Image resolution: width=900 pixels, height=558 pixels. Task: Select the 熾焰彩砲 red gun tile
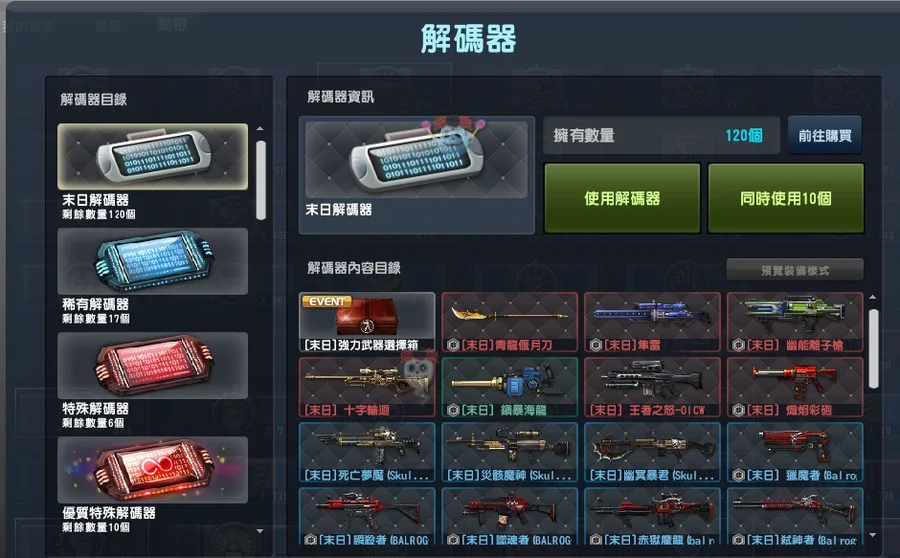795,388
